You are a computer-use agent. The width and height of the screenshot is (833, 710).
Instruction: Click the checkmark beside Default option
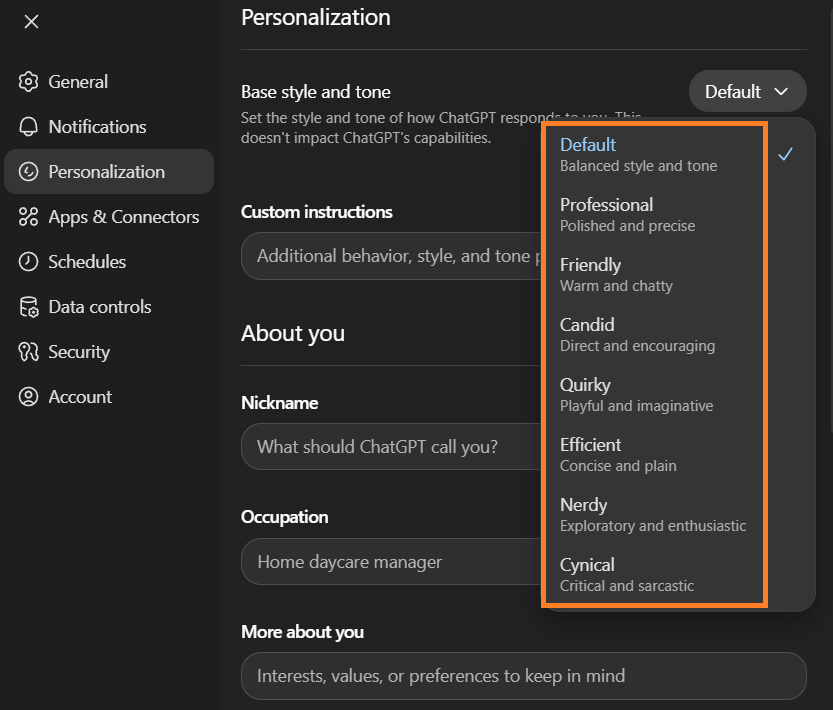(x=785, y=155)
